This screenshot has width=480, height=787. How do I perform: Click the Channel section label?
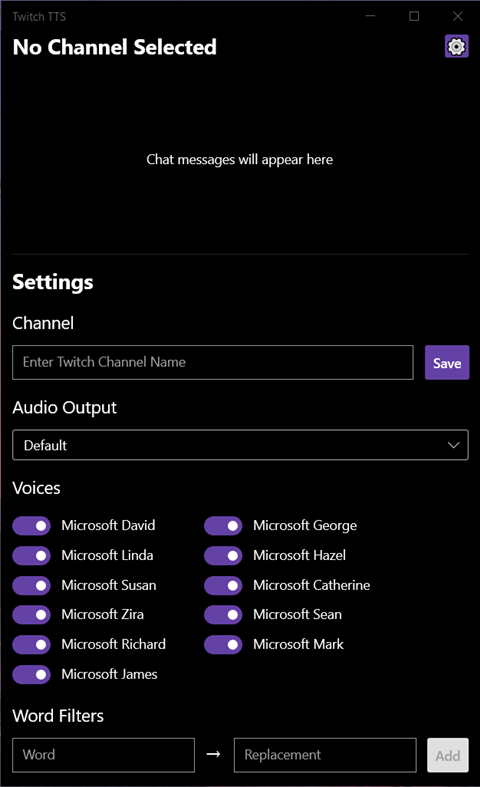pyautogui.click(x=43, y=323)
